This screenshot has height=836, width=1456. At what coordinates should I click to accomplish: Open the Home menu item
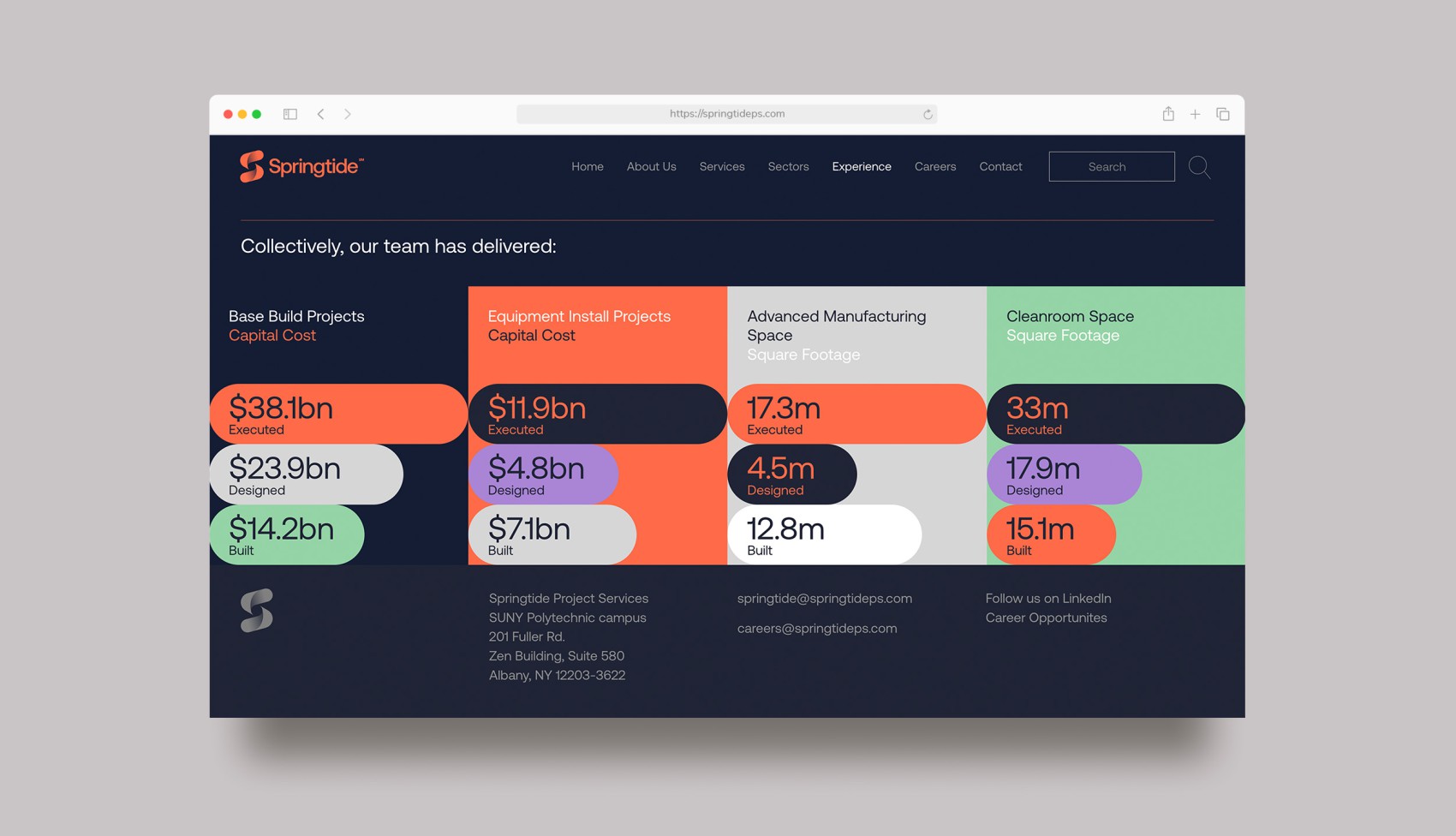[x=588, y=167]
